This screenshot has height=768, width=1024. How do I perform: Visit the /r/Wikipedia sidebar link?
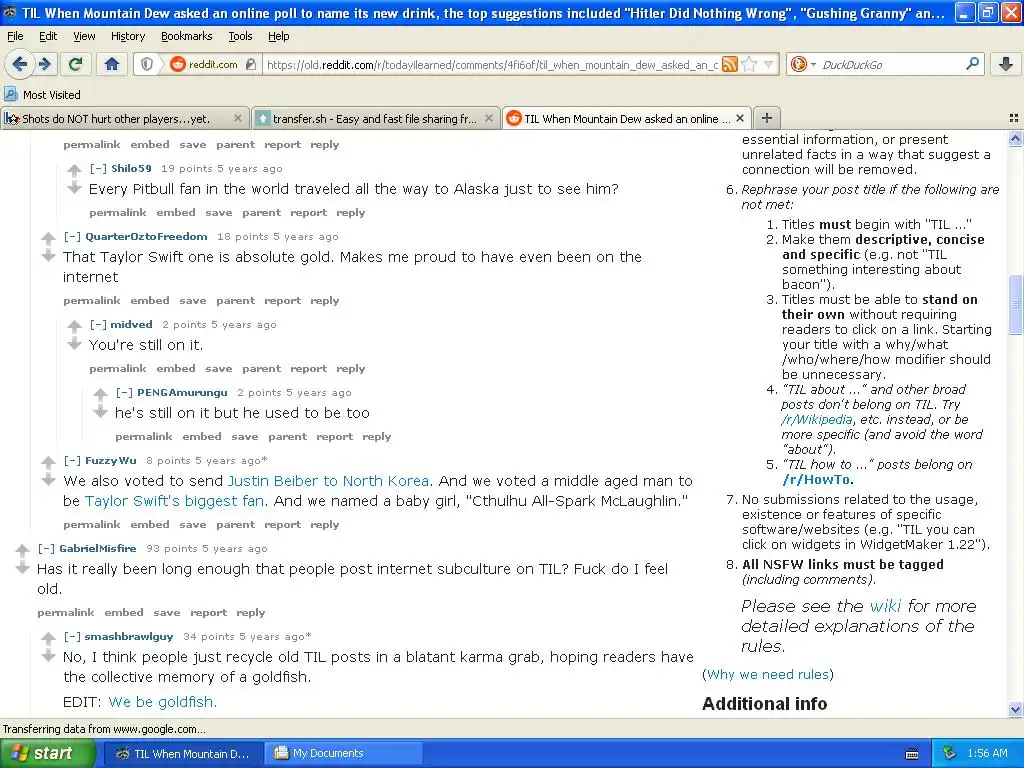click(816, 419)
